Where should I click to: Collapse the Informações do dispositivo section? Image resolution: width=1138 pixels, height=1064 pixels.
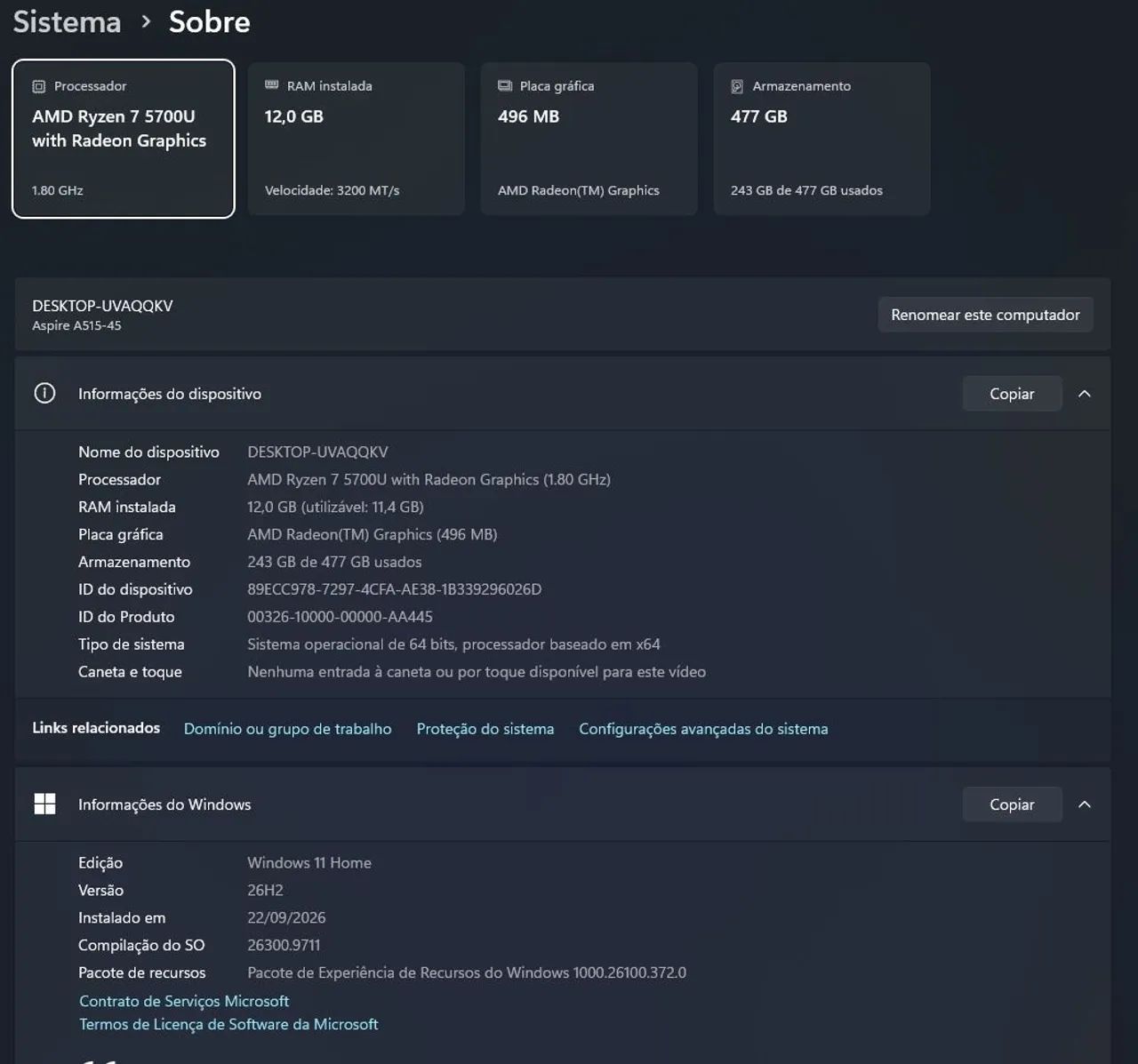tap(1085, 394)
